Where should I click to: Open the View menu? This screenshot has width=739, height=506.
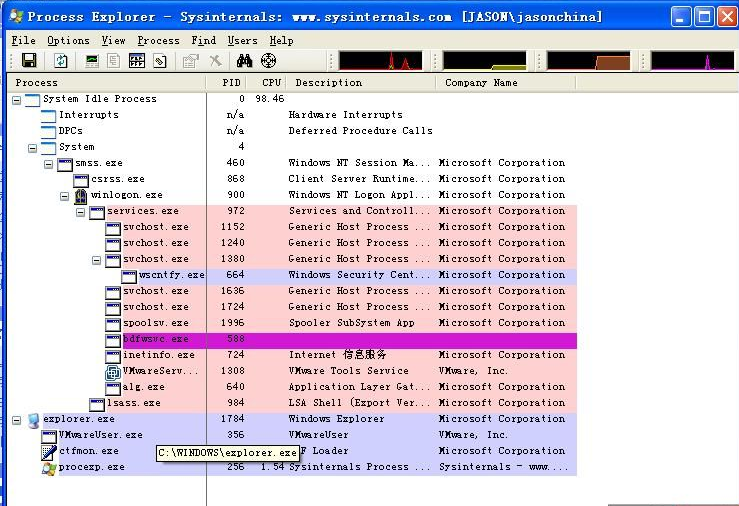pyautogui.click(x=114, y=41)
